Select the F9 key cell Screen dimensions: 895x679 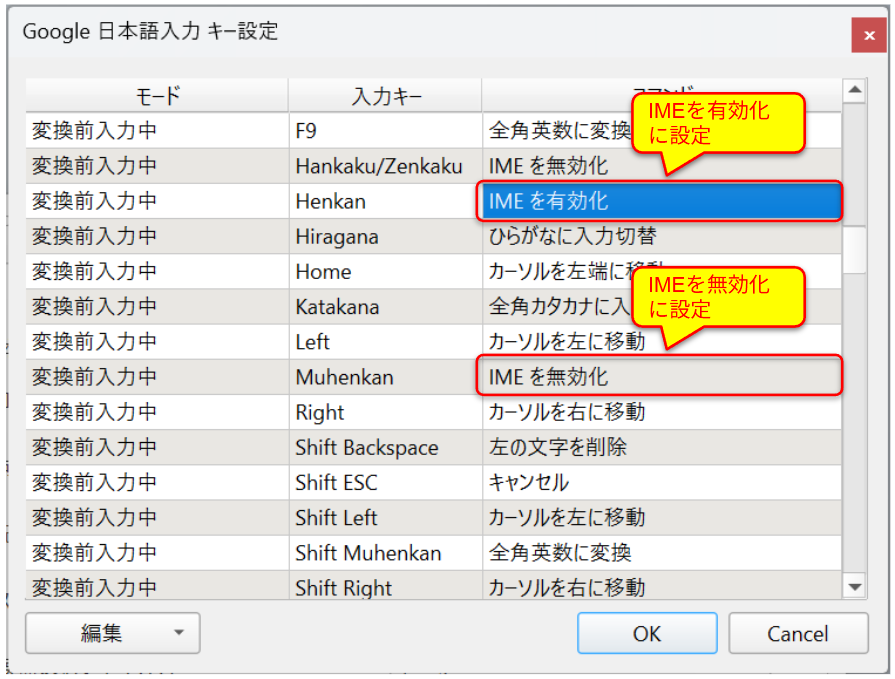pyautogui.click(x=385, y=131)
